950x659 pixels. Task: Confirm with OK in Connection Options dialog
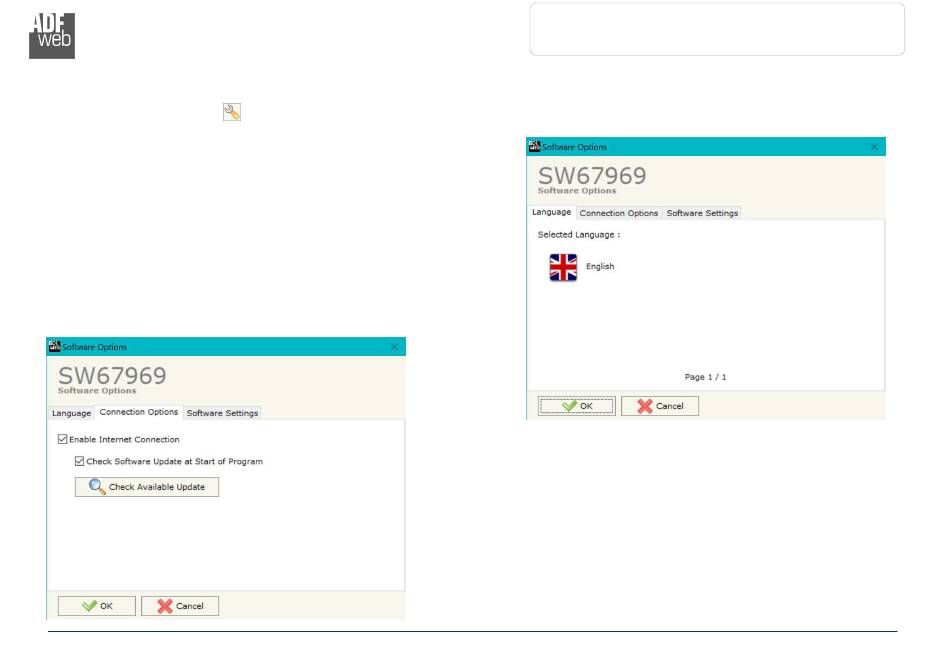coord(96,606)
